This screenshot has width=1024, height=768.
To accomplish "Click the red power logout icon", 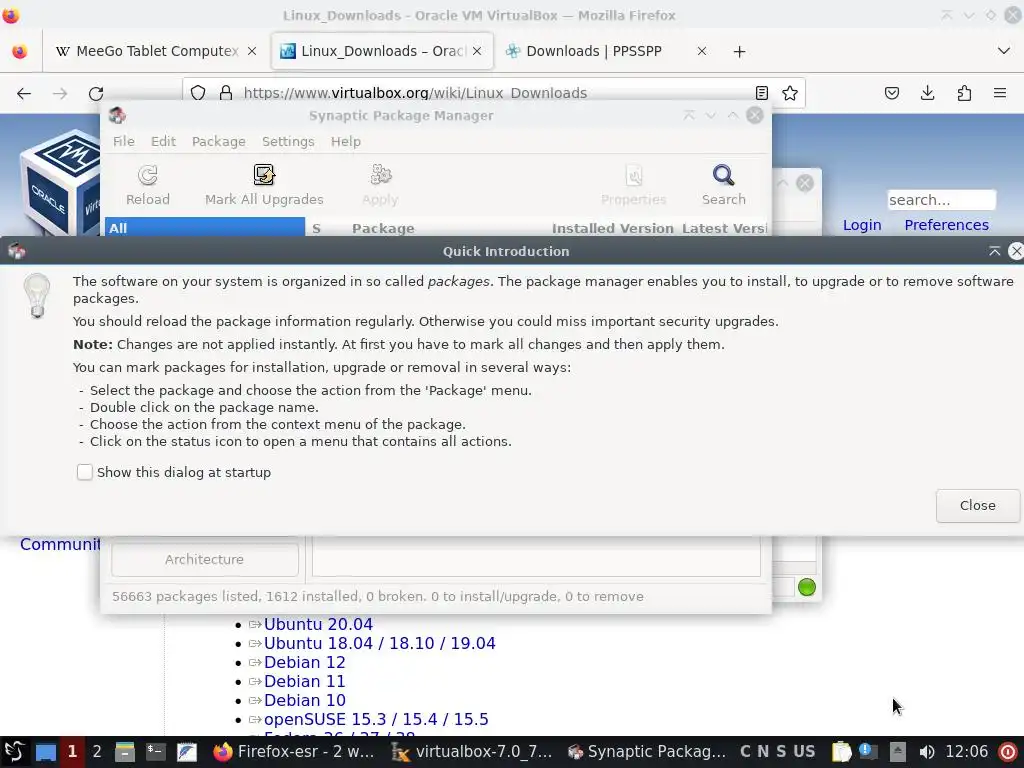I will [x=1008, y=752].
